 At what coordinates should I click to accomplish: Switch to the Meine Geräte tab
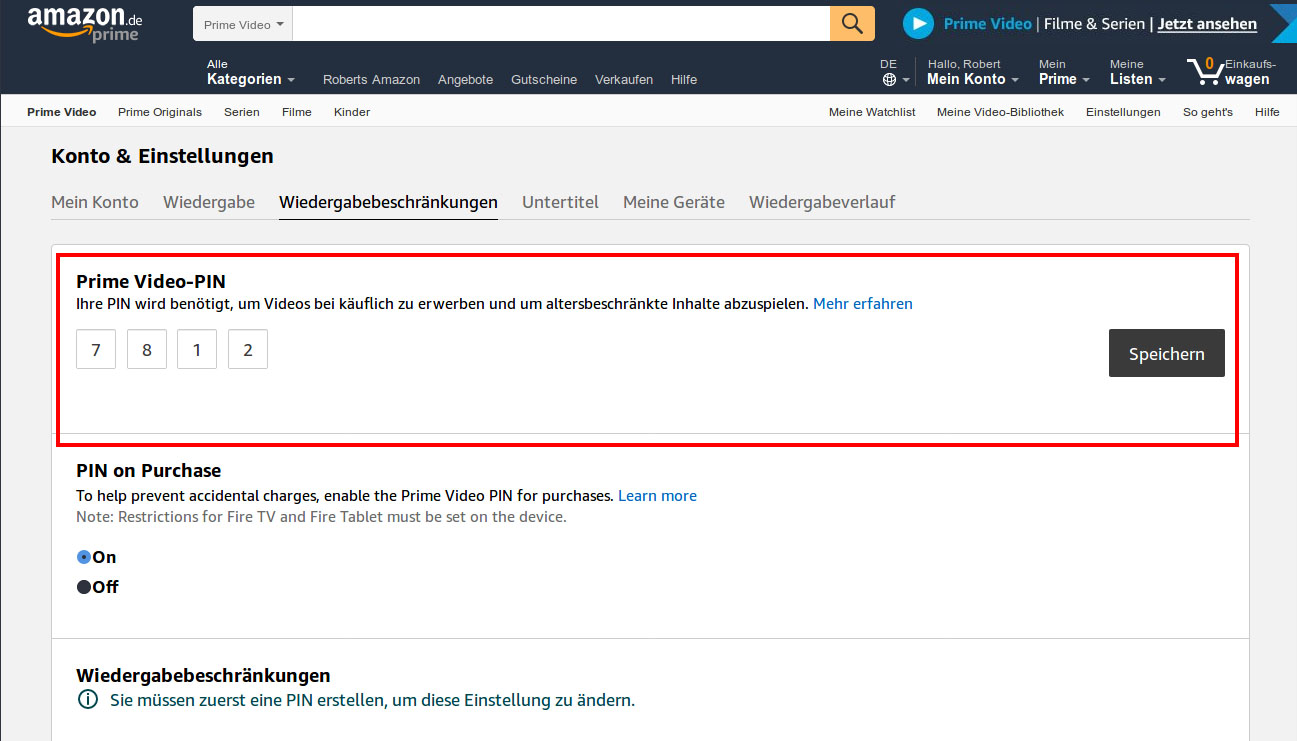pyautogui.click(x=673, y=202)
